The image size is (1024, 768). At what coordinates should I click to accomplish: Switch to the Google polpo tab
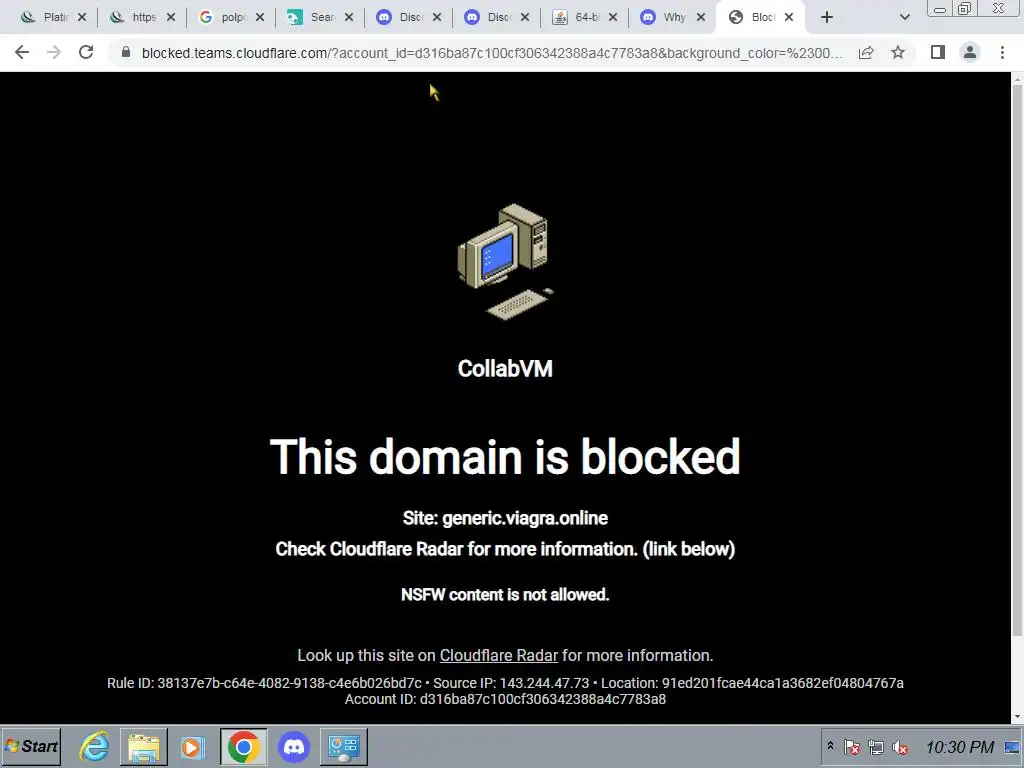[224, 17]
